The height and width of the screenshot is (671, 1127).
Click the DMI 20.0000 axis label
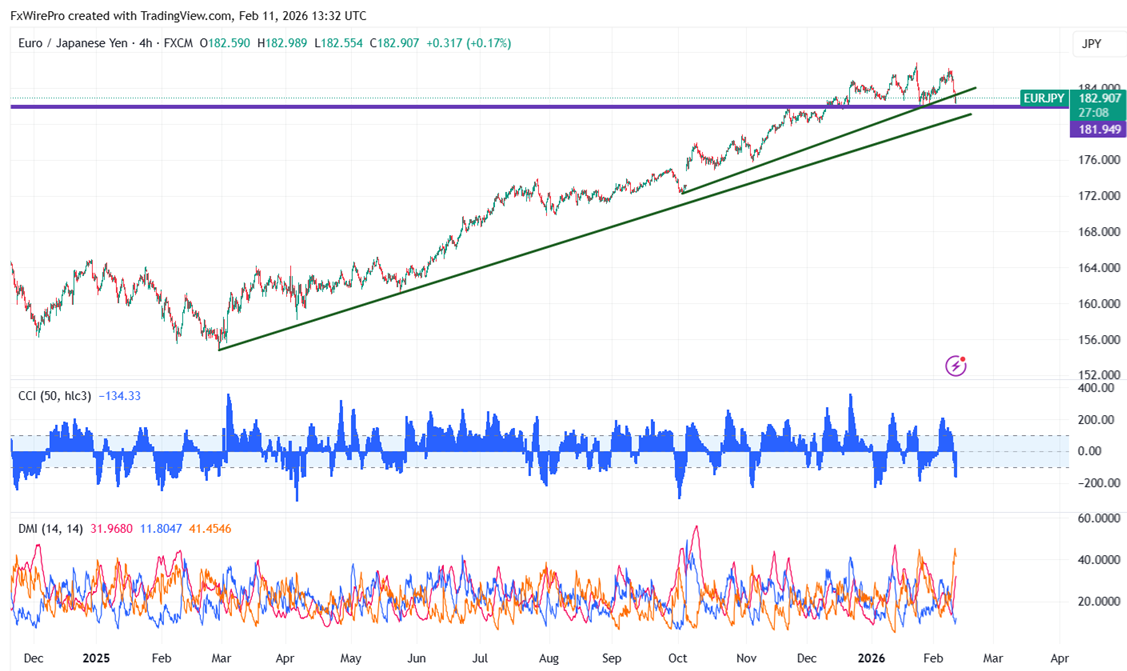tap(1099, 601)
